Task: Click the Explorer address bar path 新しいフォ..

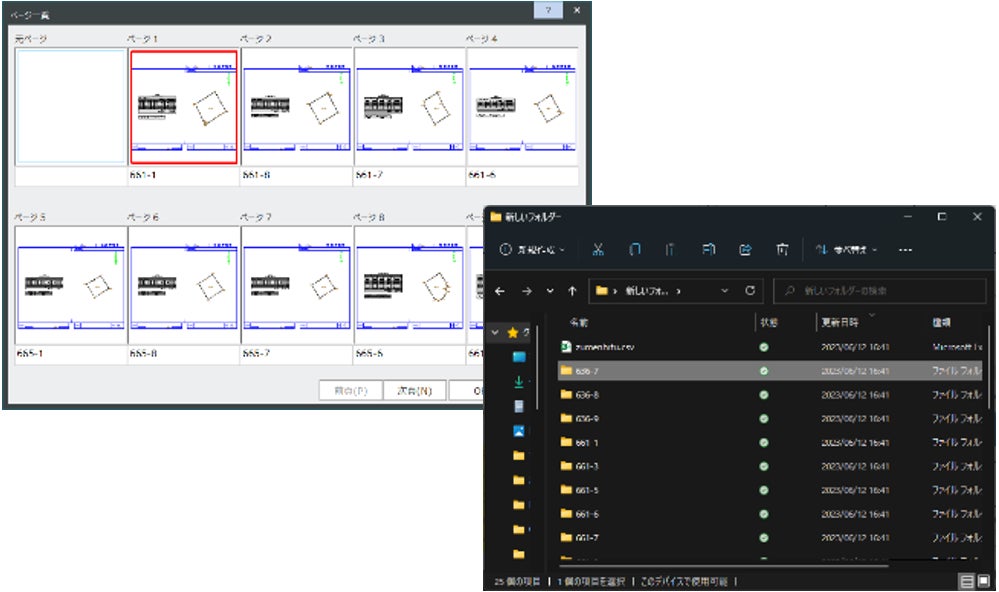Action: [647, 291]
